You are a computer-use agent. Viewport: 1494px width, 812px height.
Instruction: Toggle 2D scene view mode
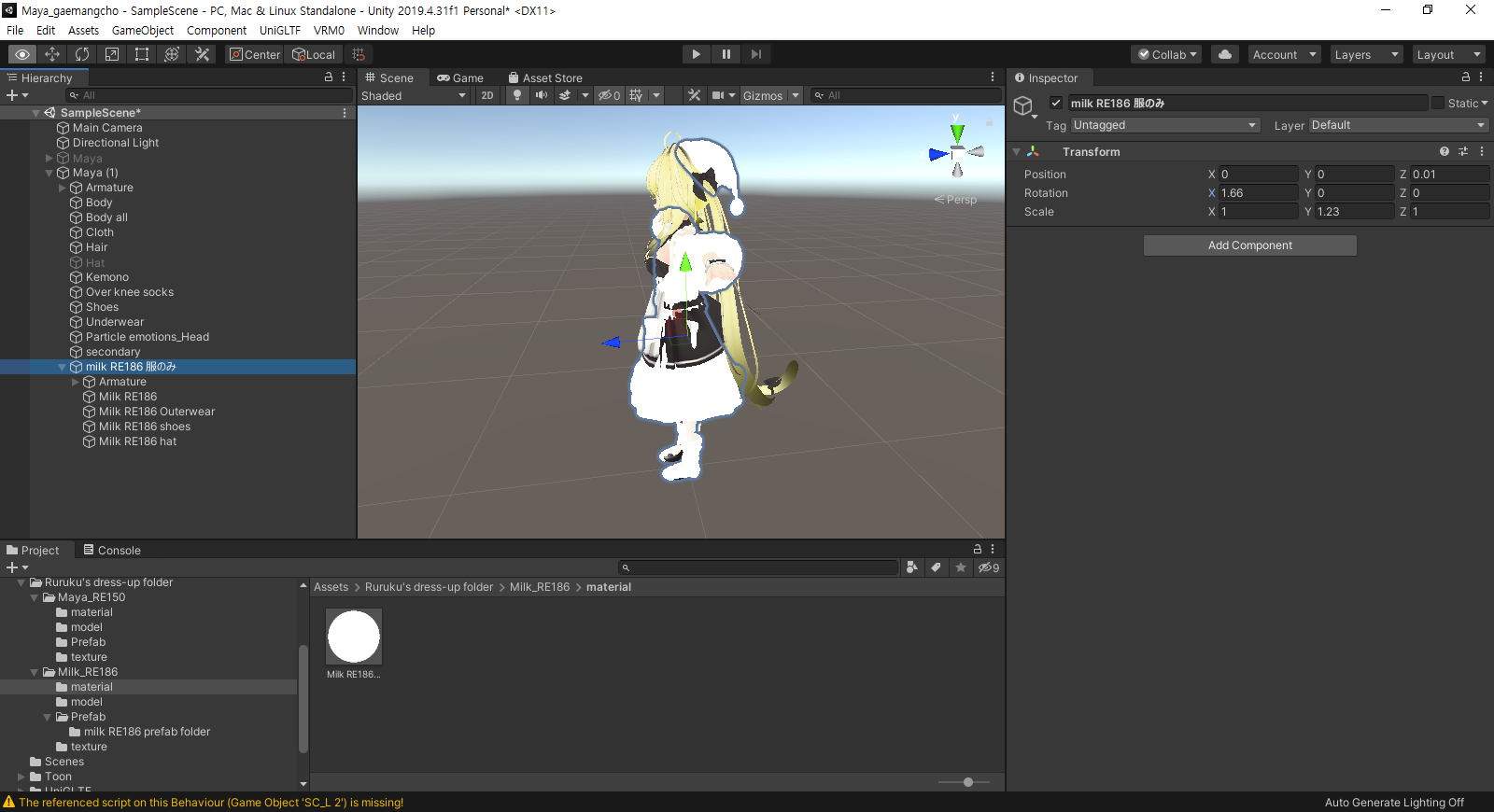487,95
